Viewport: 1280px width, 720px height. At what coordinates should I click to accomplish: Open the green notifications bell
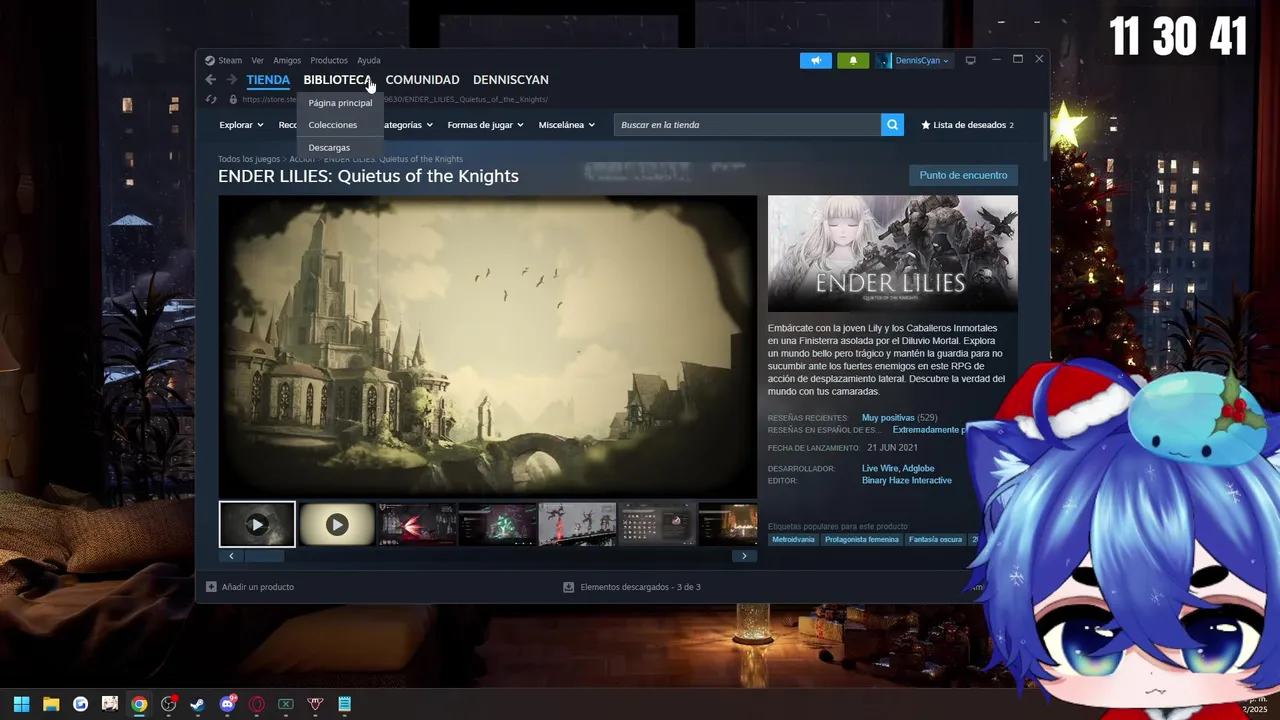tap(853, 60)
